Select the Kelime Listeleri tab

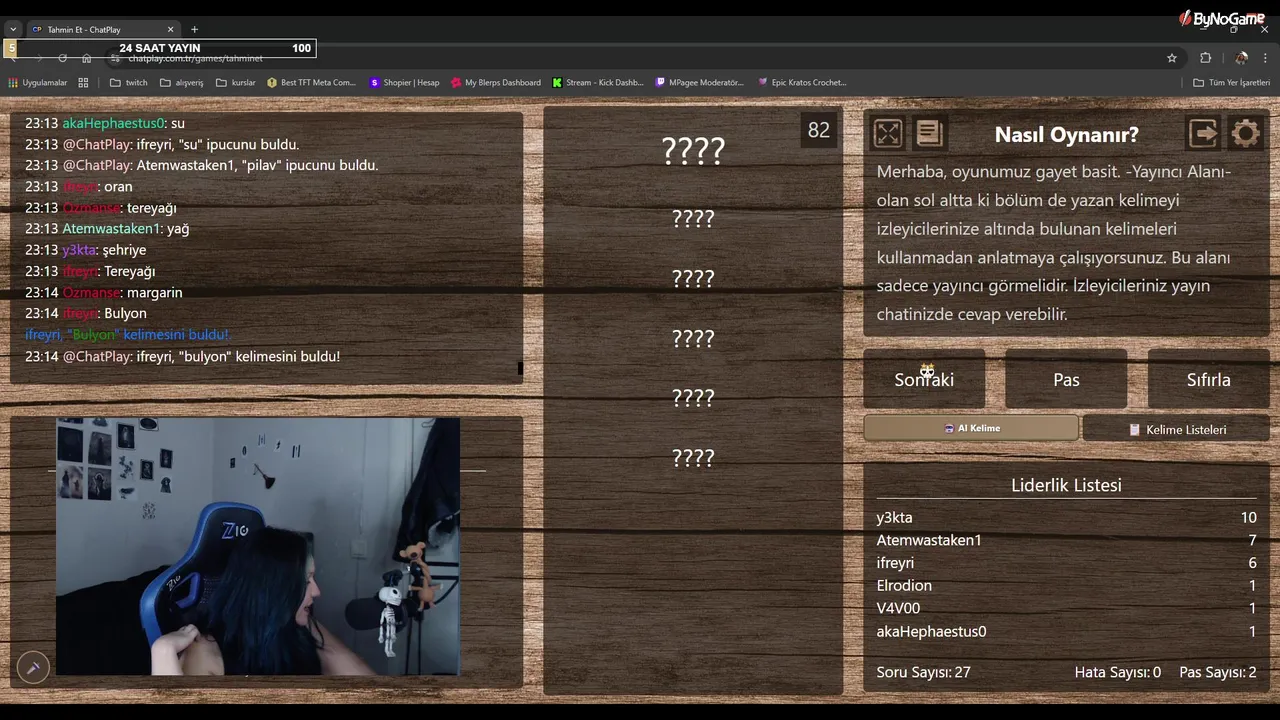click(x=1176, y=429)
